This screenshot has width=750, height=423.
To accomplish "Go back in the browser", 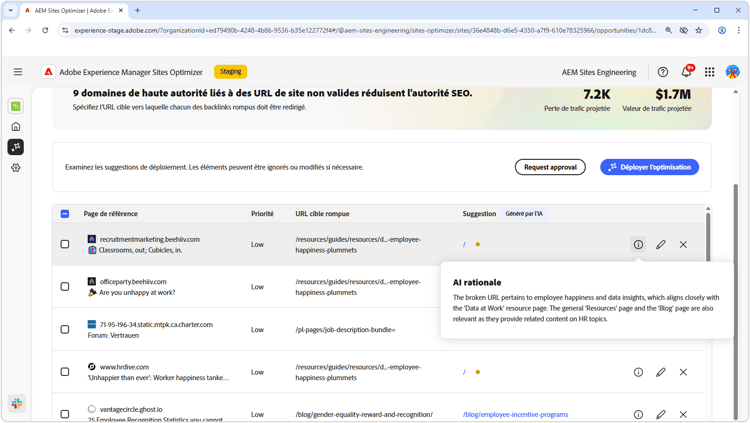I will pos(12,30).
